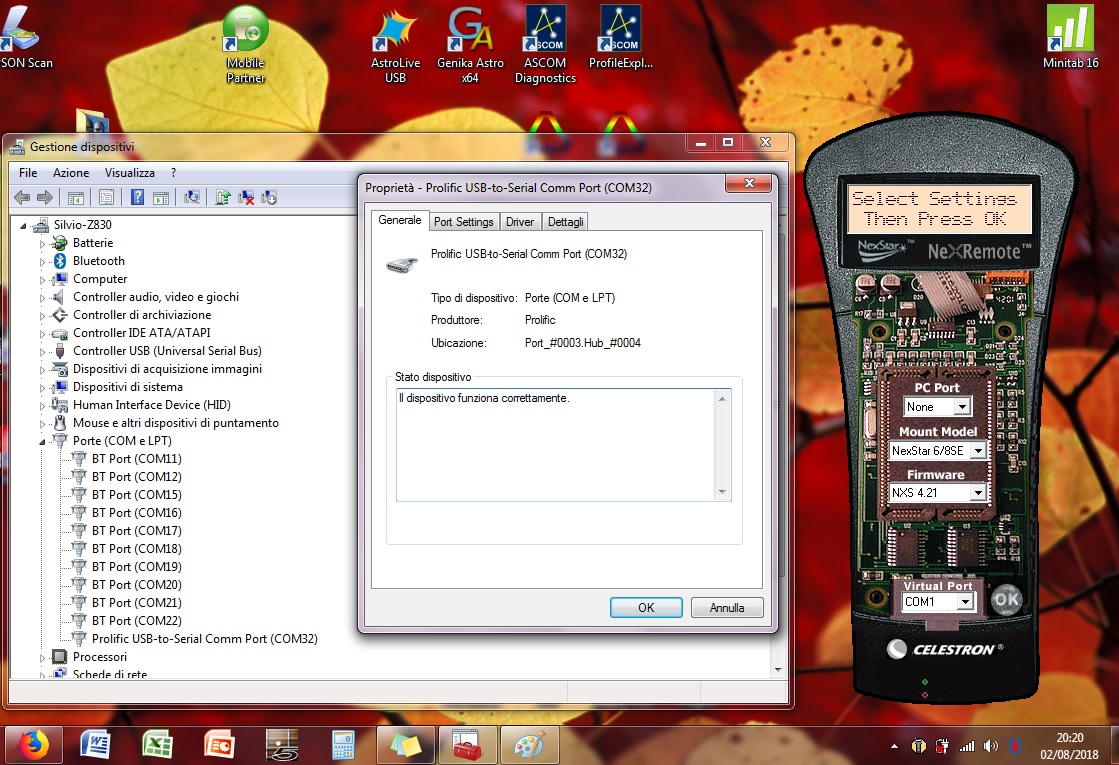Click the Stato dispositivo status text box
Image resolution: width=1119 pixels, height=765 pixels.
(564, 445)
